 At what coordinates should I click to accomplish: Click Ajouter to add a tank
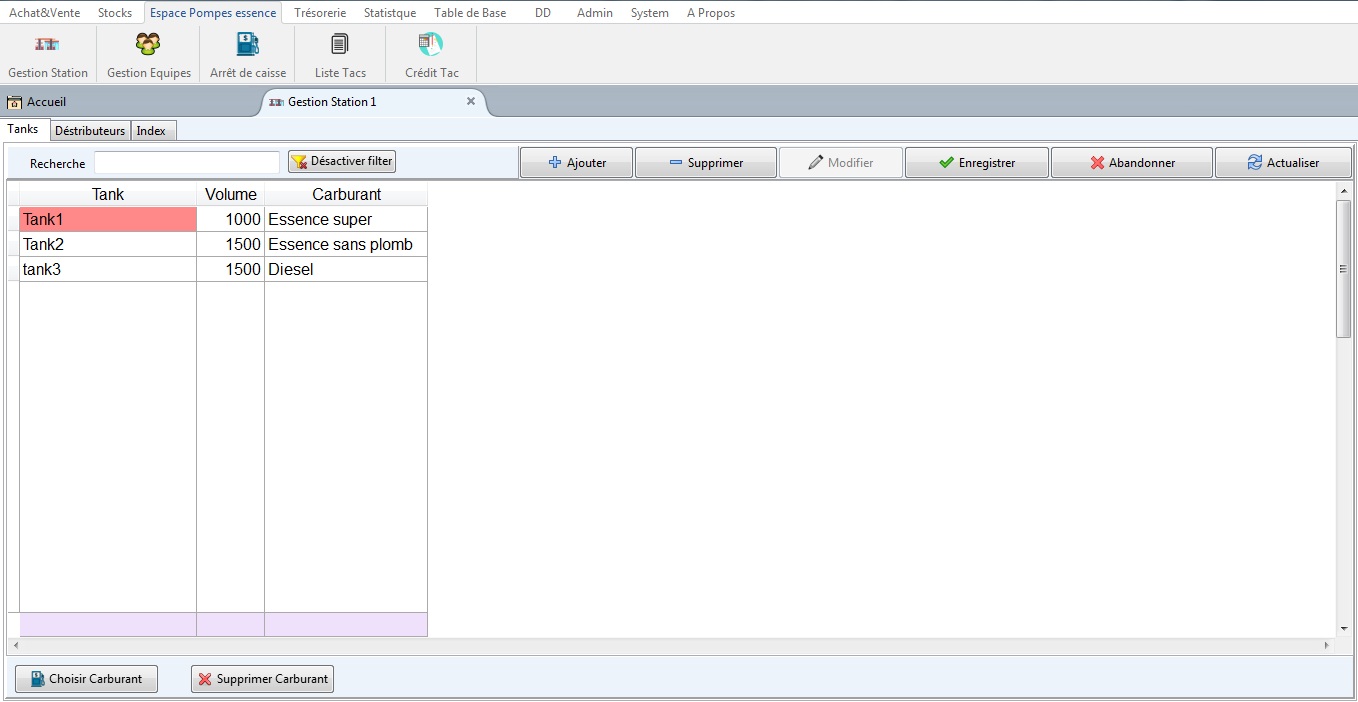(577, 163)
